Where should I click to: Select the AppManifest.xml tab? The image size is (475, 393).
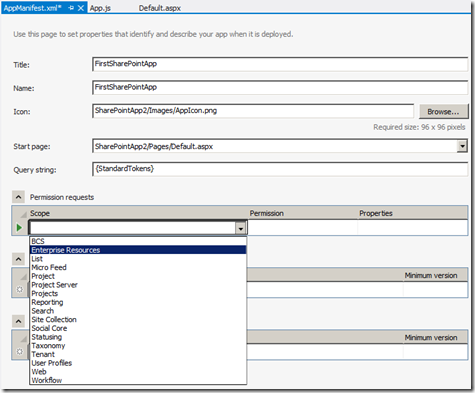click(x=33, y=8)
